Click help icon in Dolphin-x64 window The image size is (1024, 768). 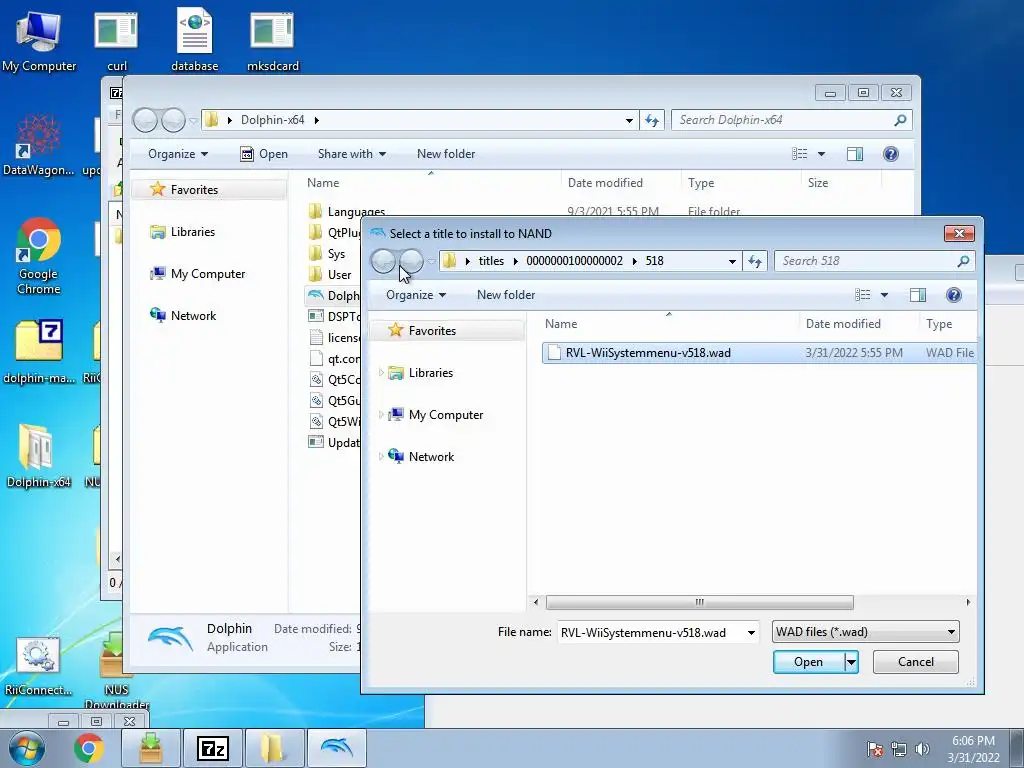[891, 154]
